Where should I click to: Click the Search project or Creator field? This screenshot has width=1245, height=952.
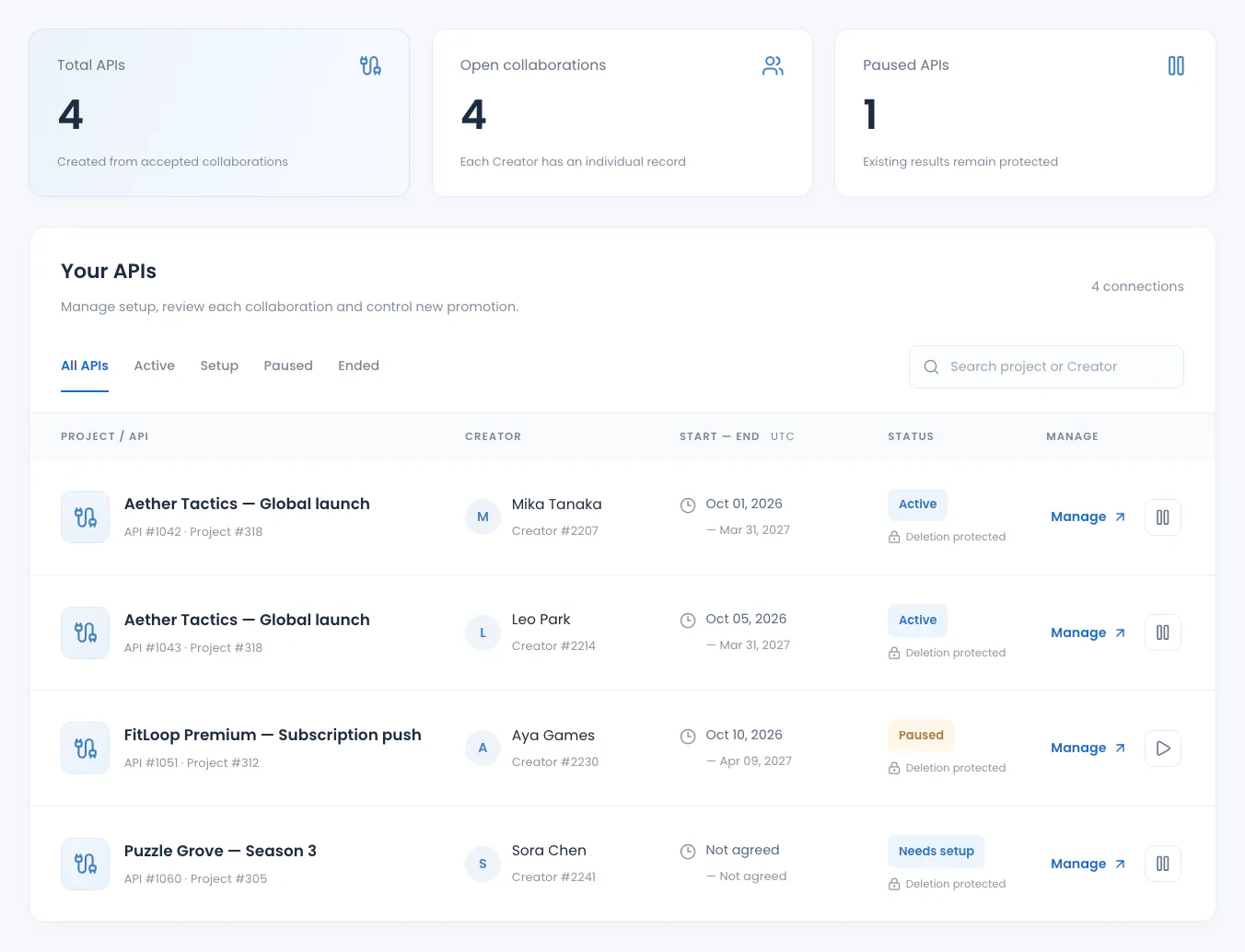click(1046, 366)
